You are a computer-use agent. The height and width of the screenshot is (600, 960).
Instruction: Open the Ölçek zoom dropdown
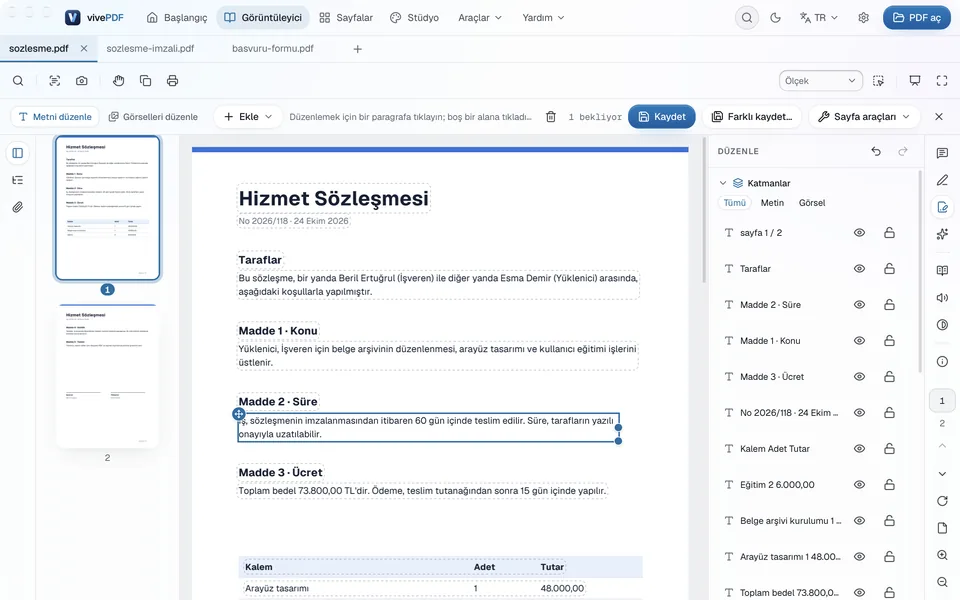tap(820, 81)
